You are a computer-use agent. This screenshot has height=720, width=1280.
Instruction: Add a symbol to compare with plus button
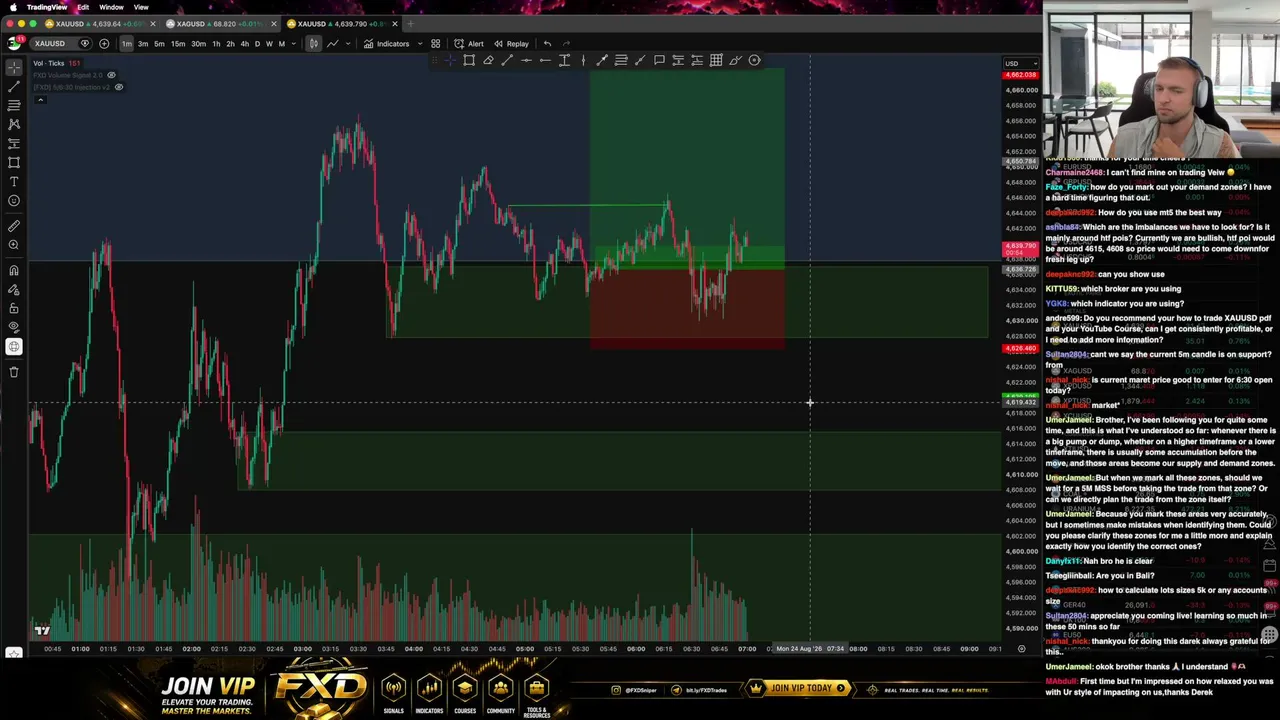[104, 44]
